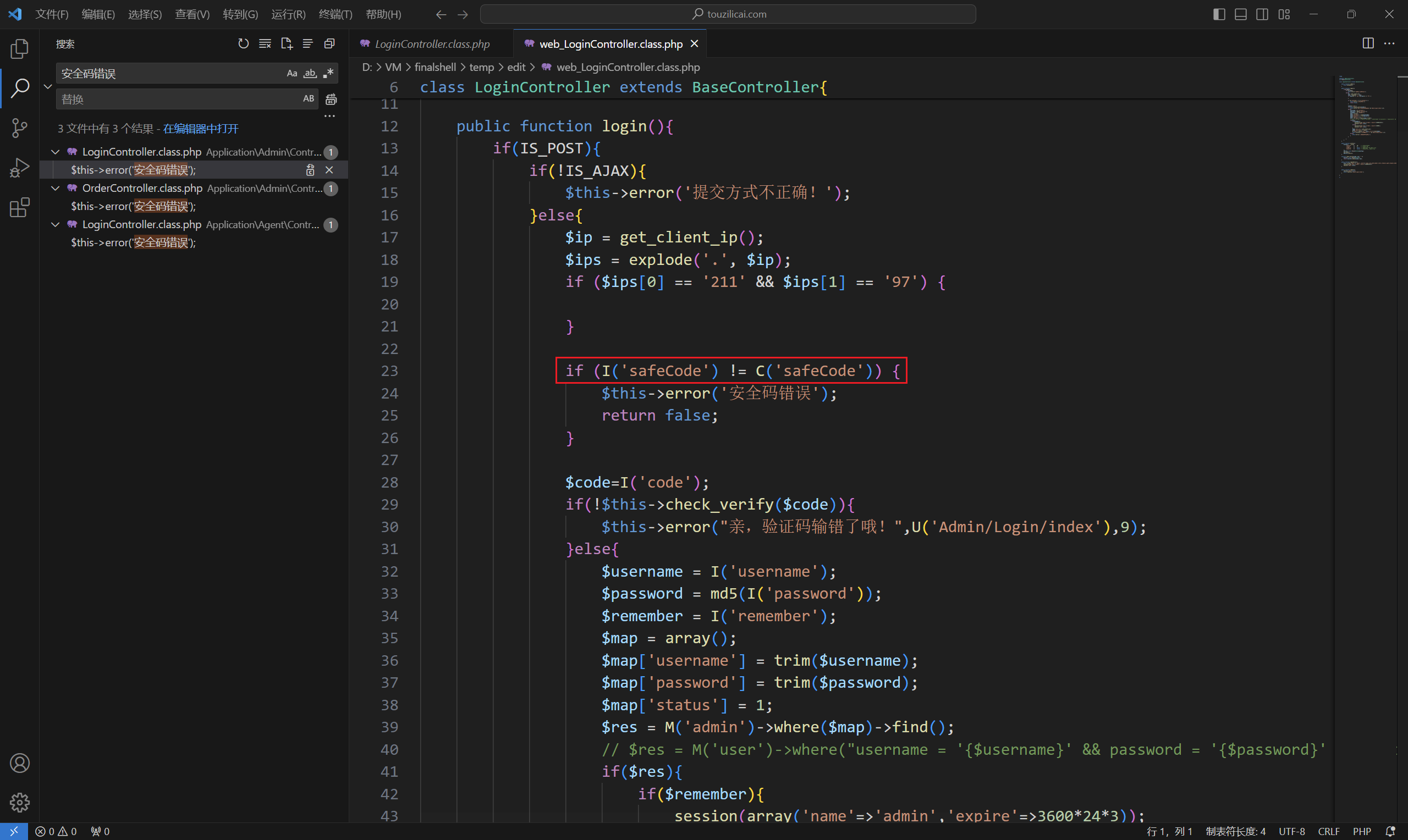
Task: Collapse all search results
Action: pyautogui.click(x=329, y=43)
